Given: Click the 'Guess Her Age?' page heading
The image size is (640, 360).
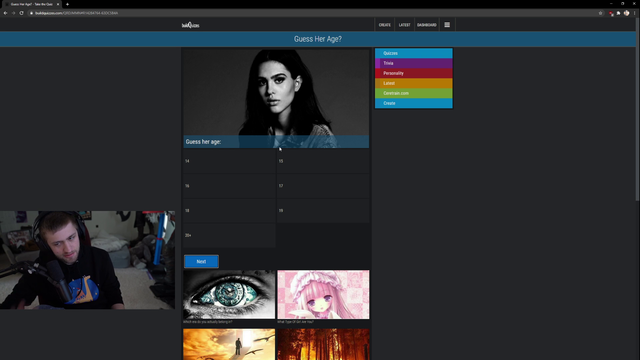Looking at the screenshot, I should (318, 39).
